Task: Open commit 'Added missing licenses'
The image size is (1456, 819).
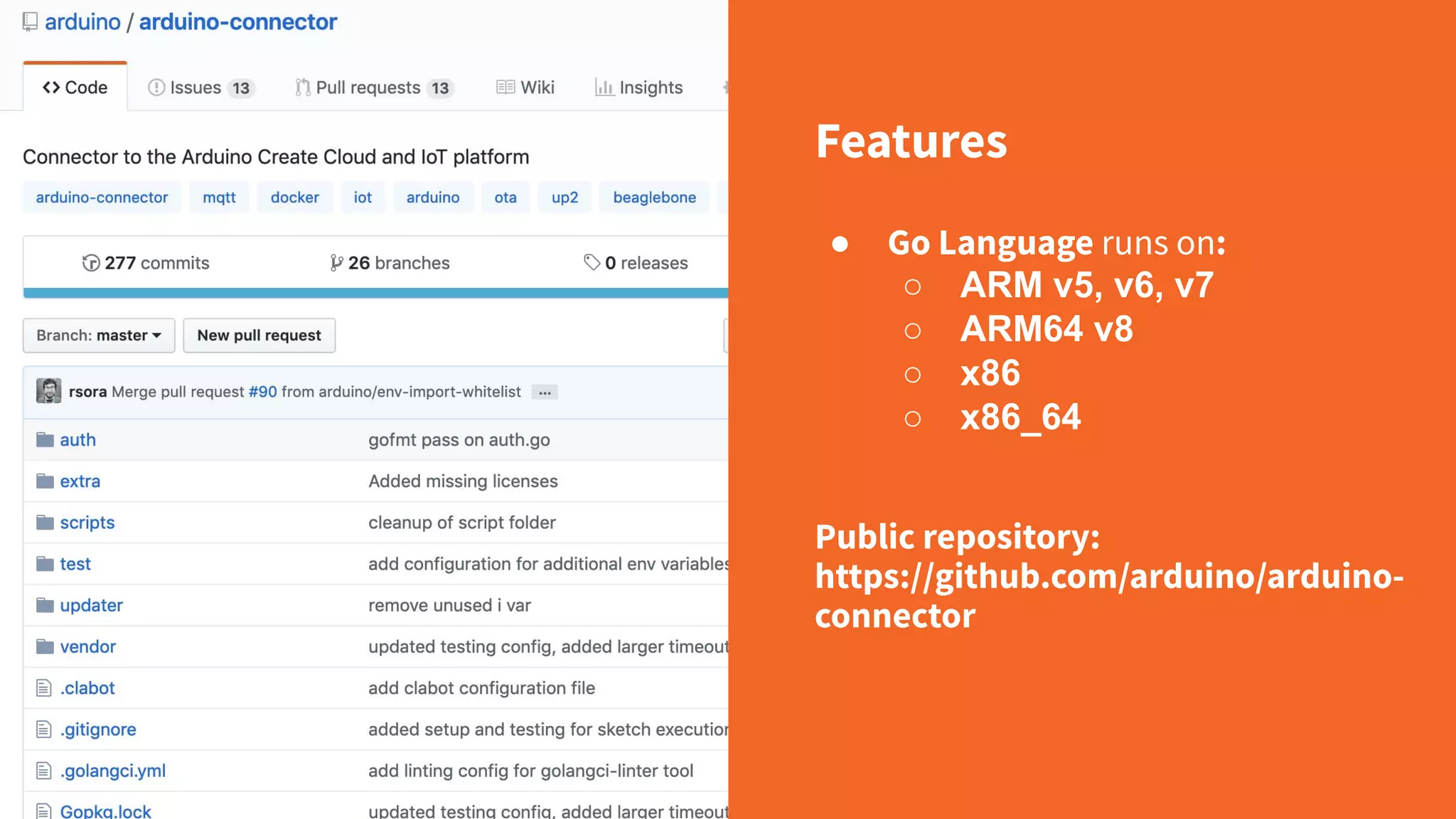Action: pos(463,481)
